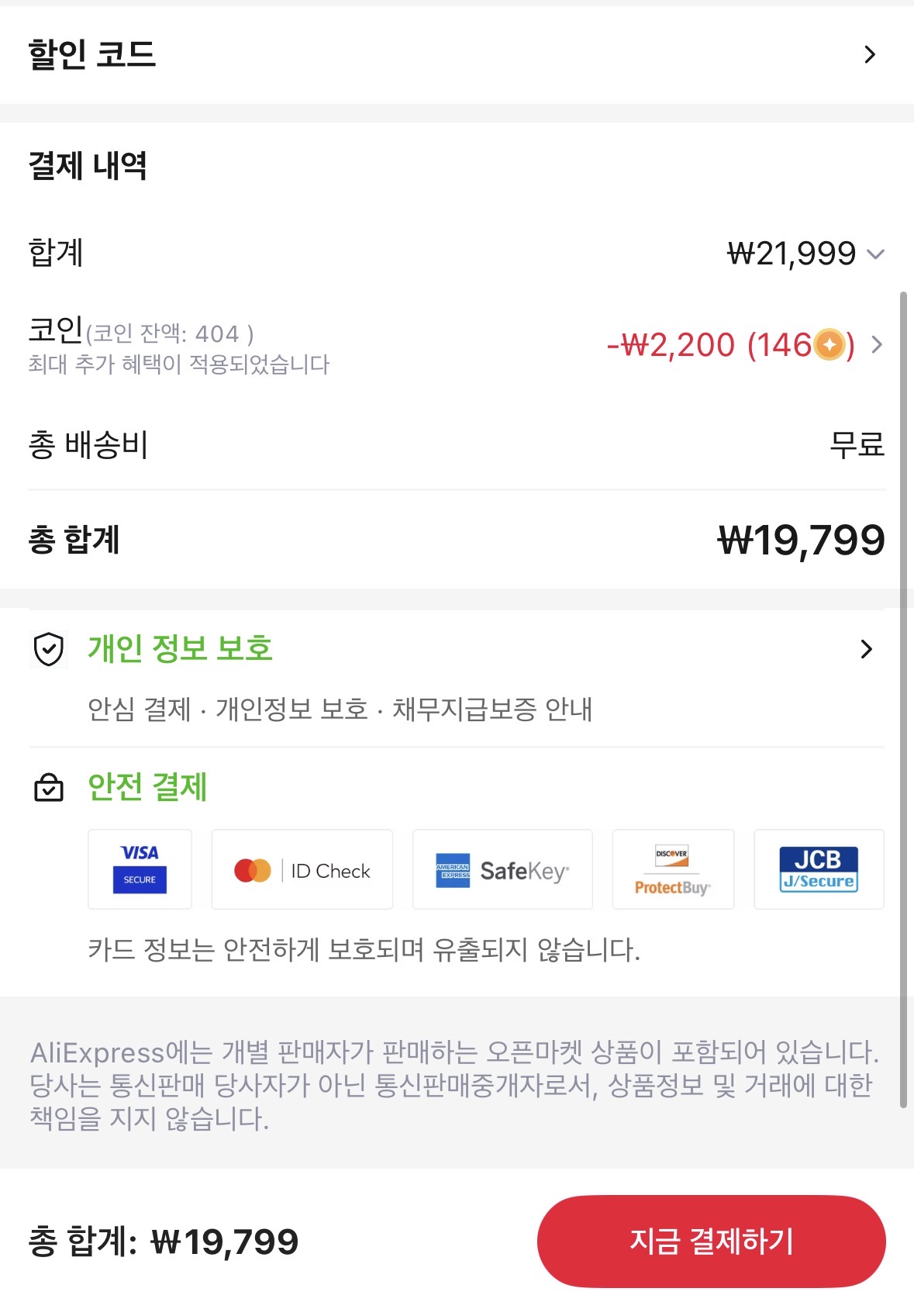Image resolution: width=914 pixels, height=1316 pixels.
Task: Open the 할인 코드 chevron arrow
Action: tap(870, 54)
